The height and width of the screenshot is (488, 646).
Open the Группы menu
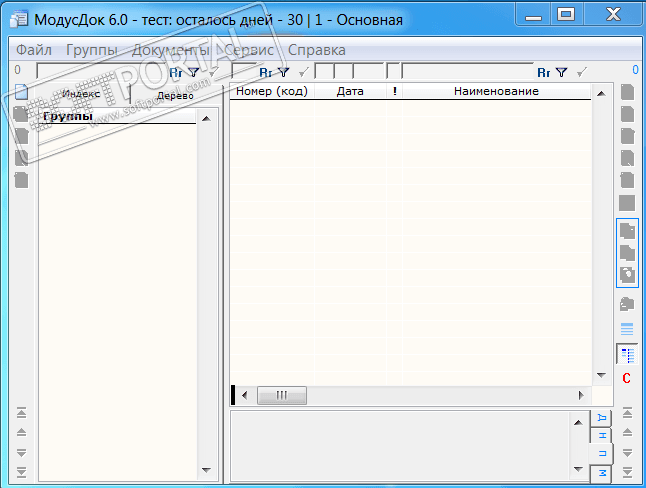[x=92, y=50]
